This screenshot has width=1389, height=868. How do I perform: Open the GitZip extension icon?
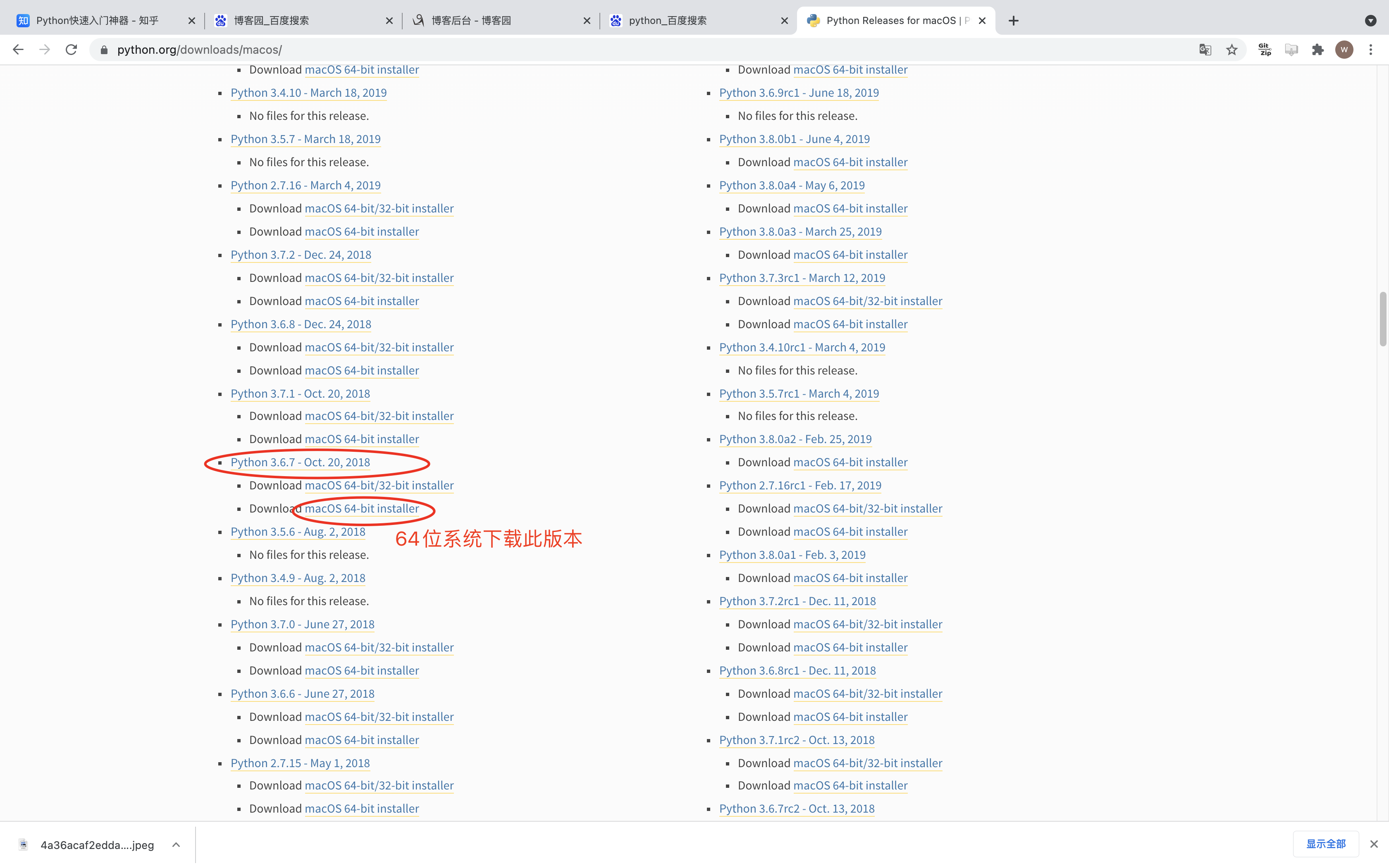[x=1265, y=50]
